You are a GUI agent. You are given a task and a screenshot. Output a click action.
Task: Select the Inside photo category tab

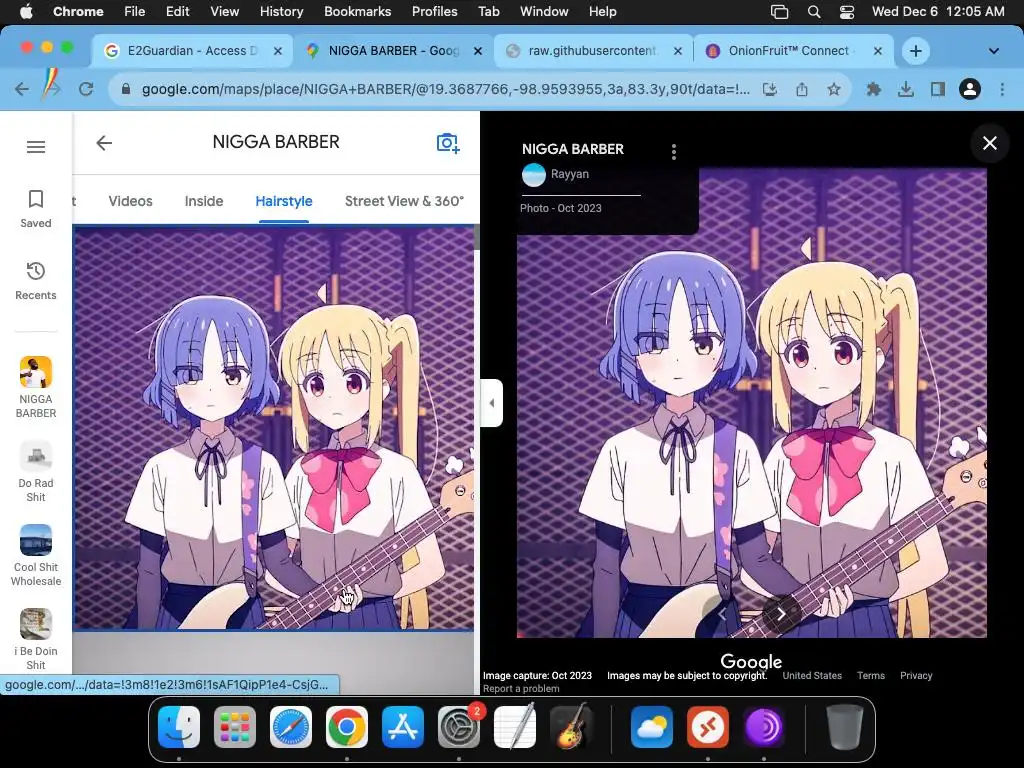[x=204, y=201]
